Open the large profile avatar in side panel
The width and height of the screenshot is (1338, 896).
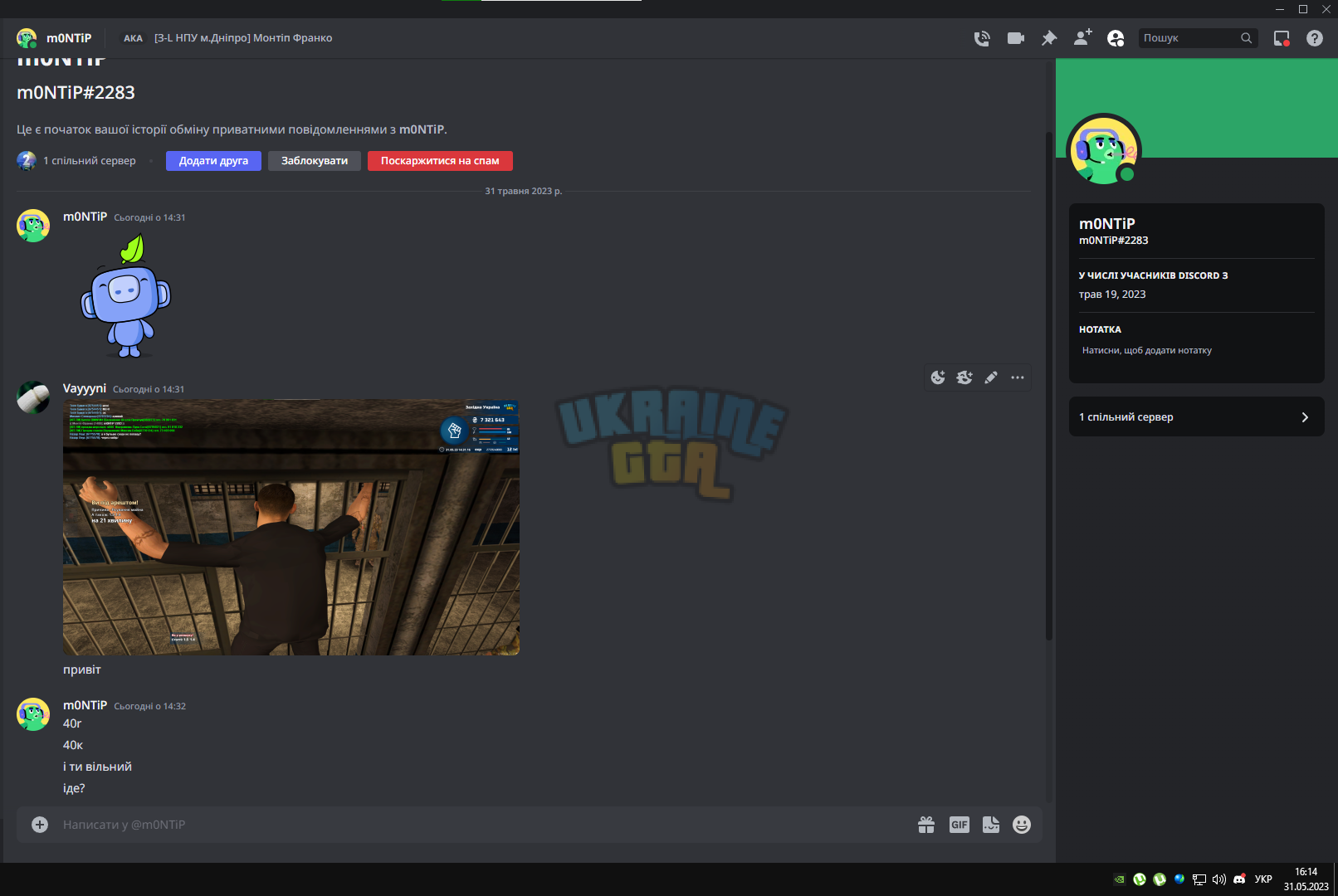(x=1104, y=151)
